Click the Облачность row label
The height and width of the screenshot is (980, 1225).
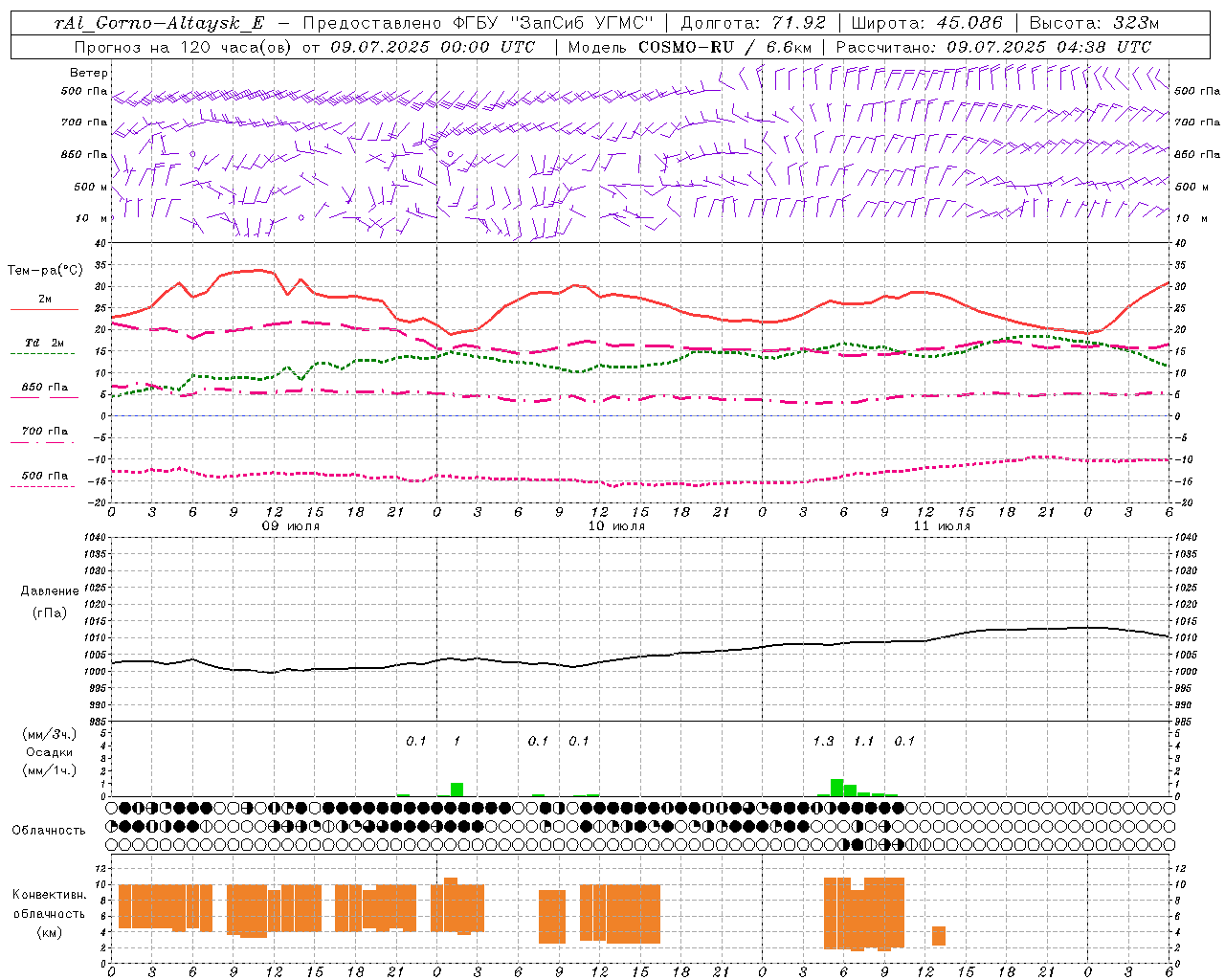(x=49, y=830)
